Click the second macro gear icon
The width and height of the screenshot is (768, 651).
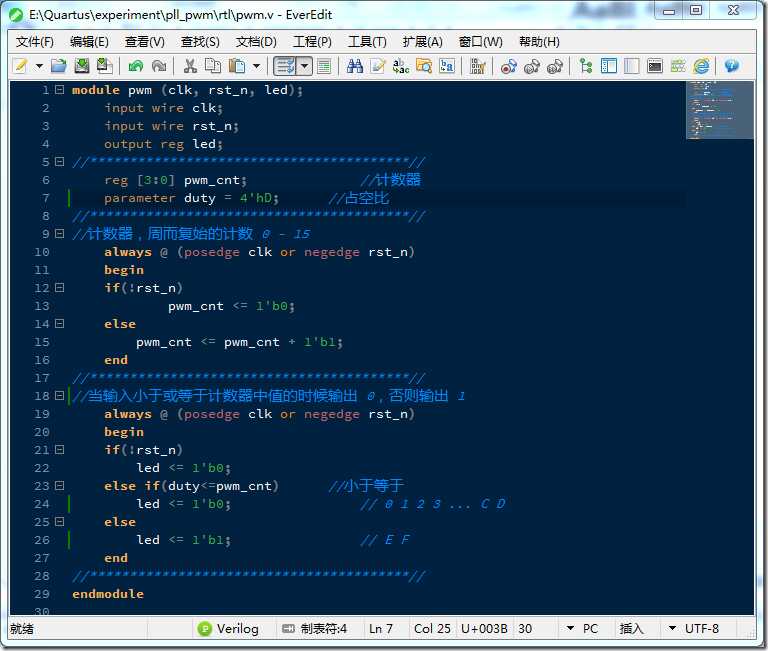click(x=531, y=66)
